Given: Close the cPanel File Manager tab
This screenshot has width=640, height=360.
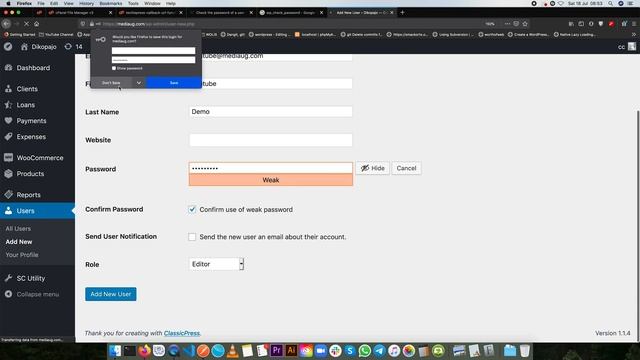Looking at the screenshot, I should (x=110, y=13).
